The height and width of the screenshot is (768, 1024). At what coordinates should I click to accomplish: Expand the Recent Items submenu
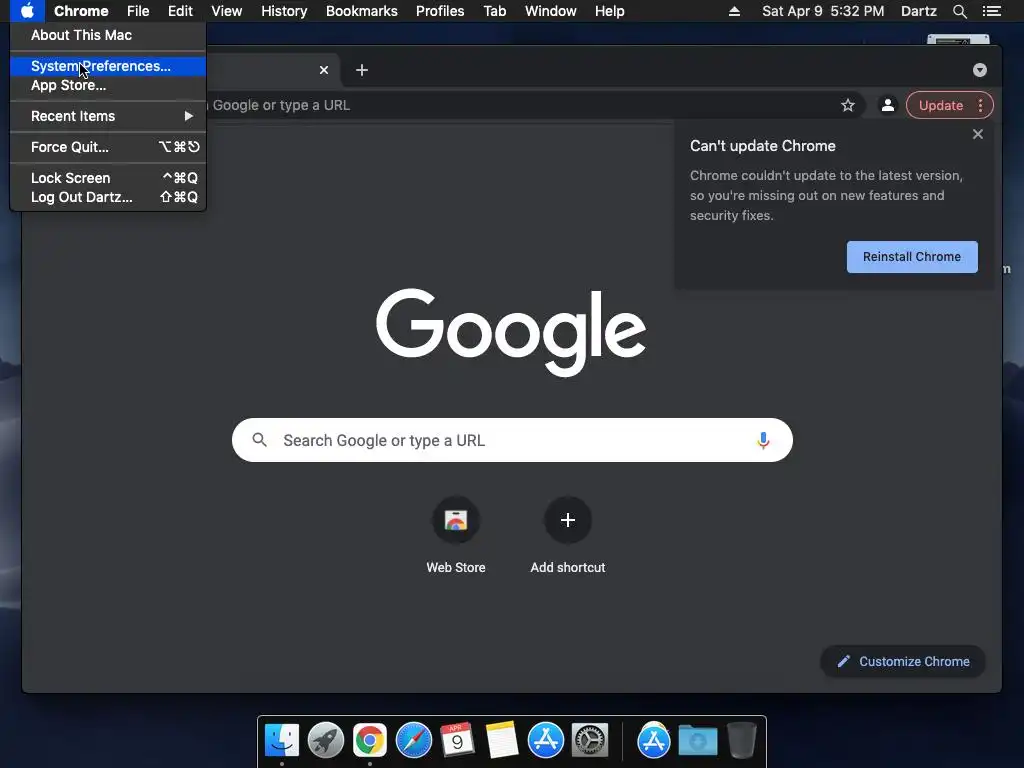pyautogui.click(x=108, y=116)
